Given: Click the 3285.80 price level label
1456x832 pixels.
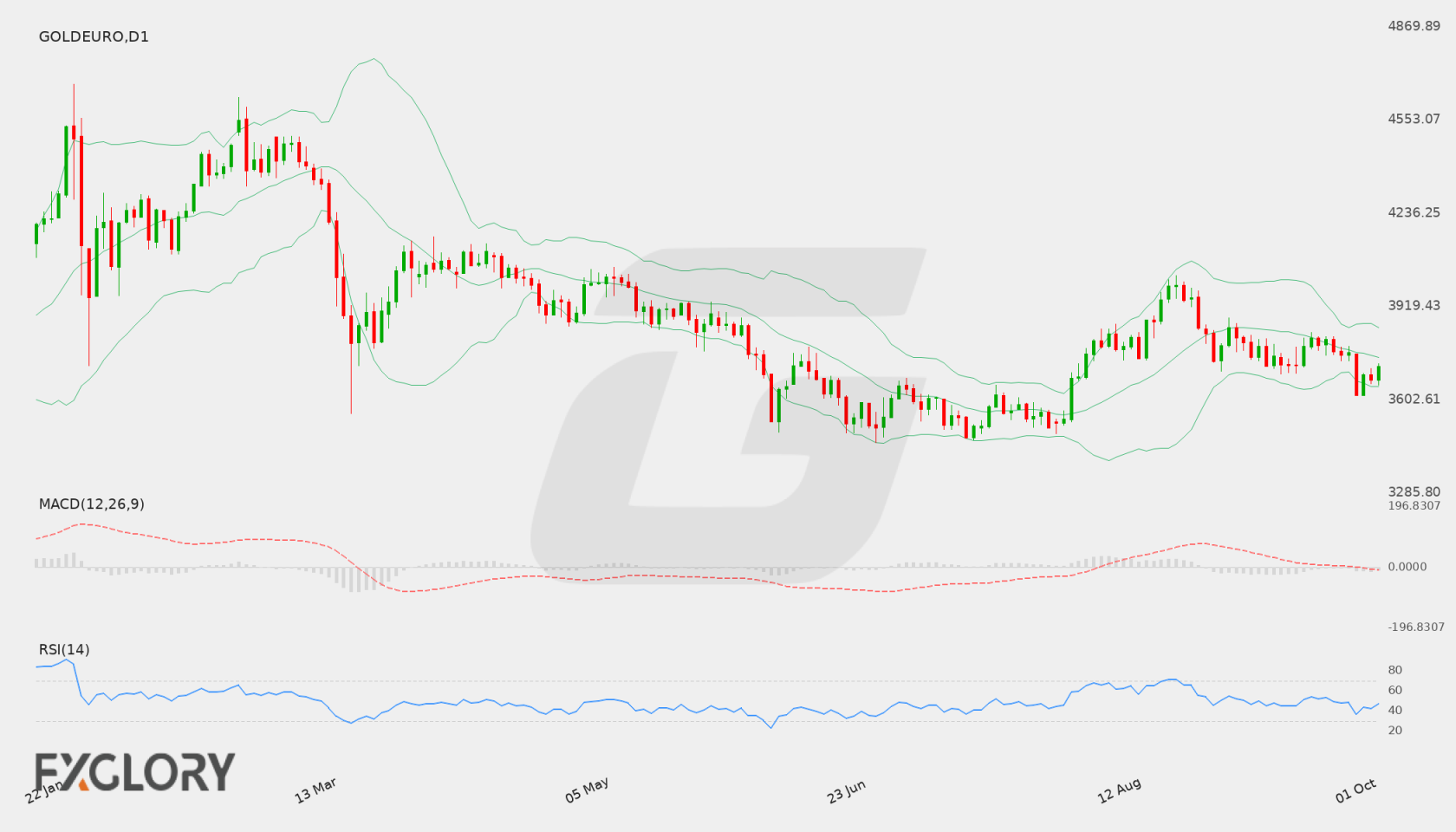Looking at the screenshot, I should (x=1414, y=491).
